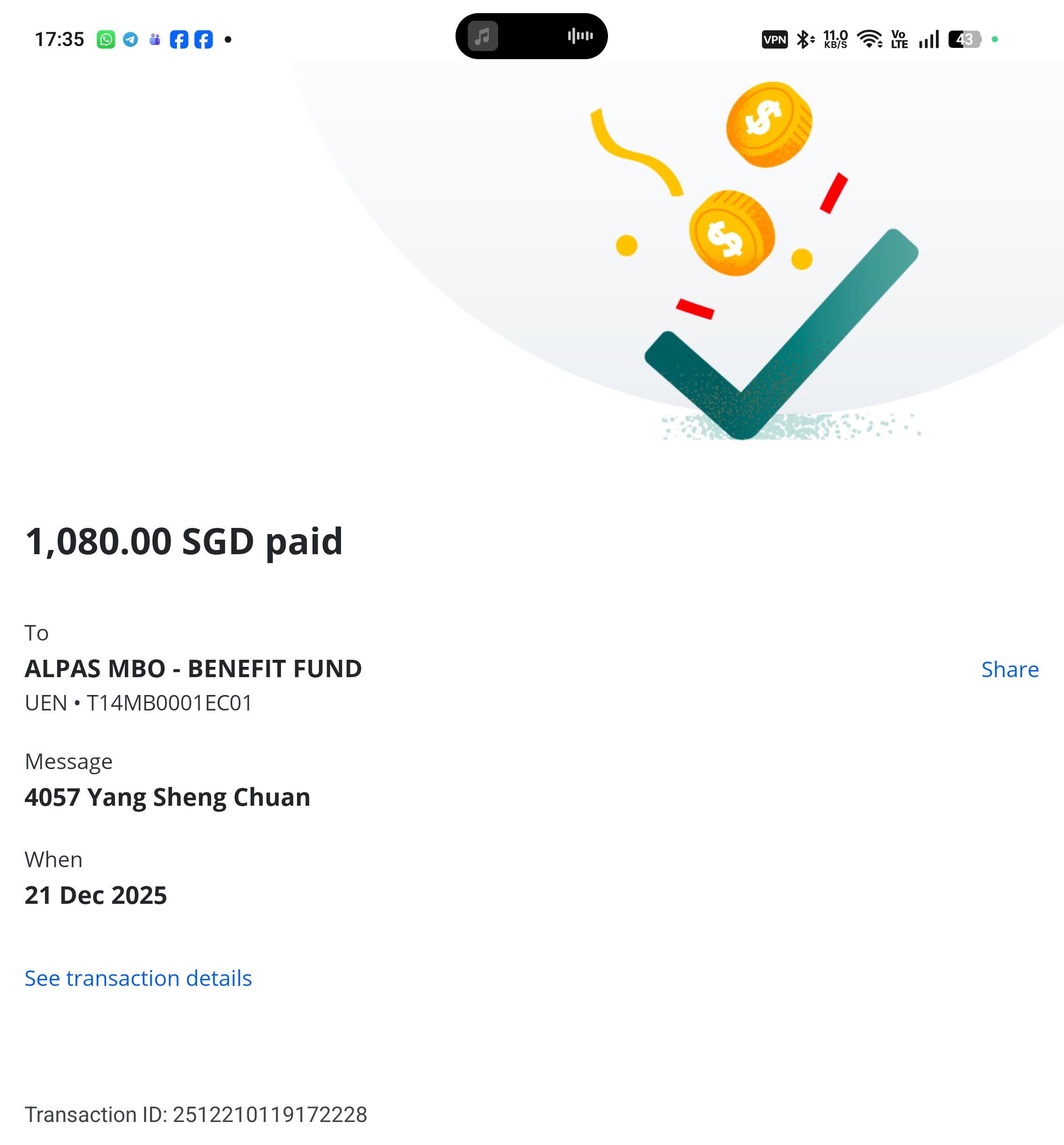Tap the Bluetooth status icon
The height and width of the screenshot is (1145, 1064).
click(x=805, y=39)
